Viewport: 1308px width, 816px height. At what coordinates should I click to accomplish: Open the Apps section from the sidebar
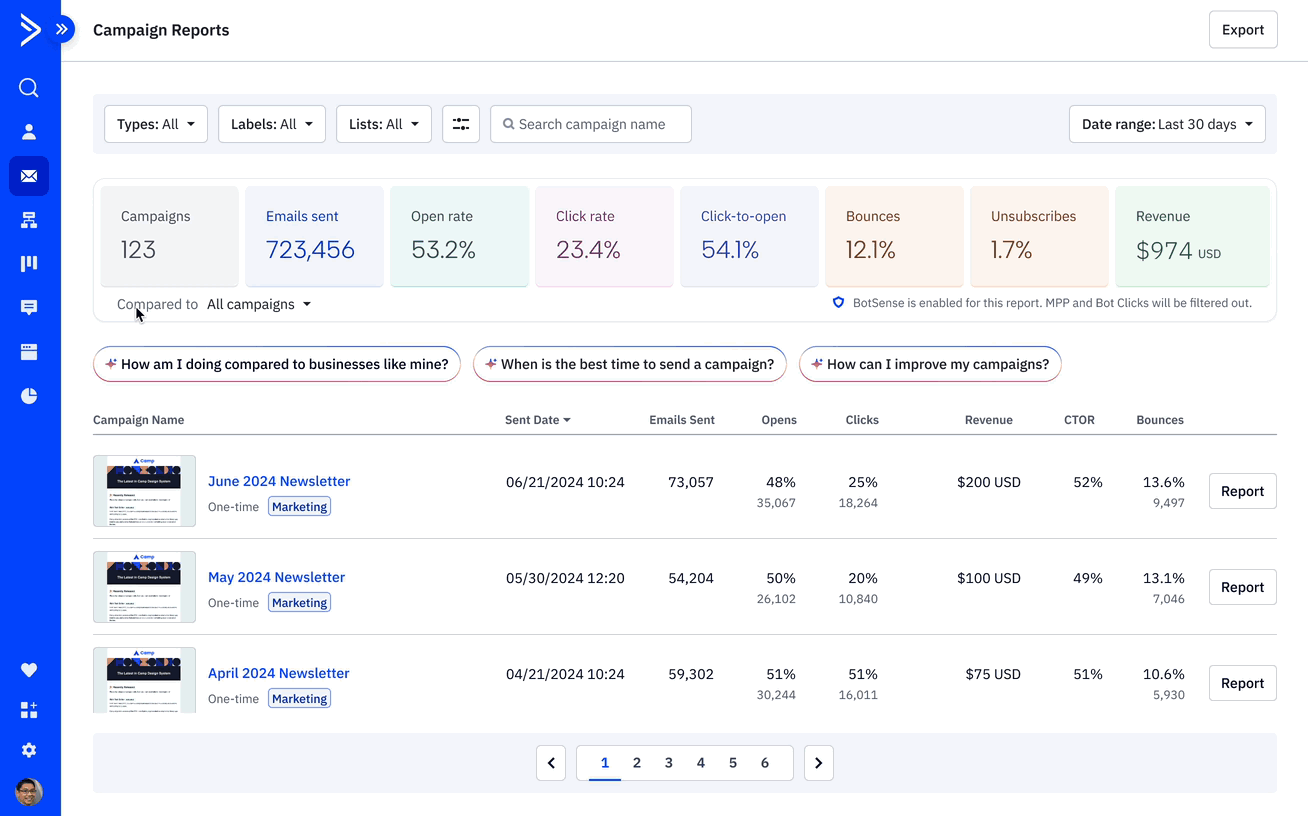[x=28, y=710]
